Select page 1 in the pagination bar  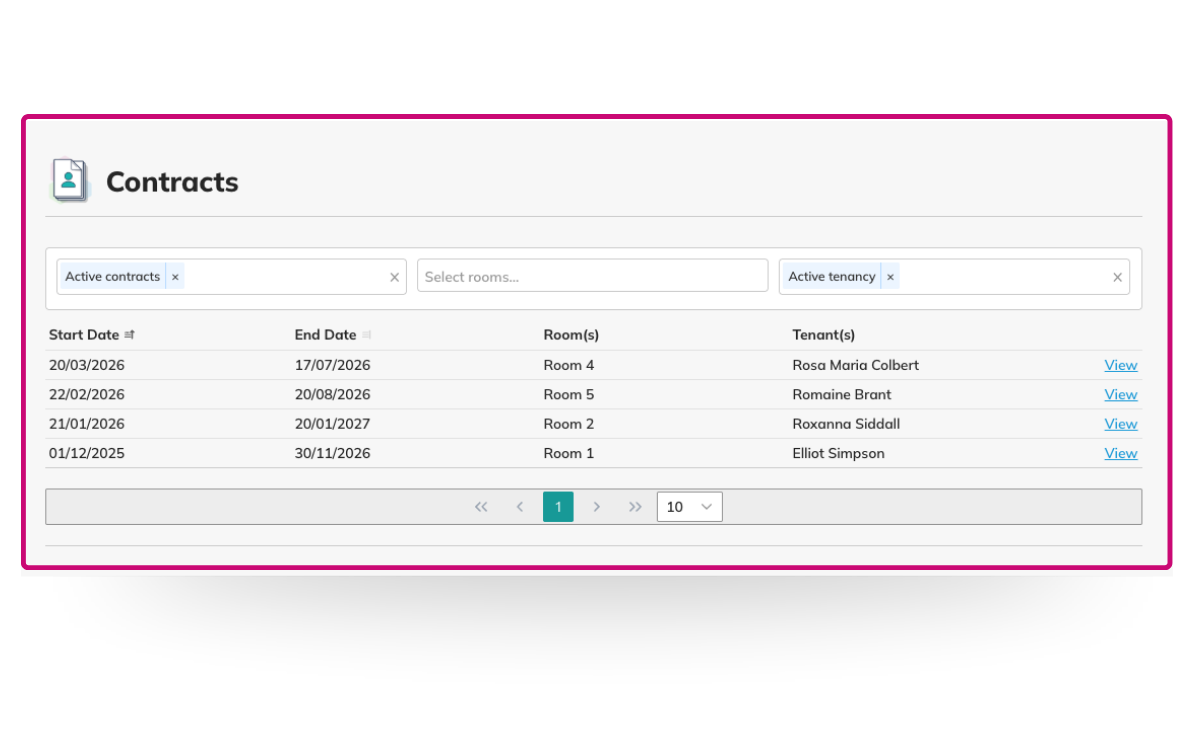tap(558, 506)
